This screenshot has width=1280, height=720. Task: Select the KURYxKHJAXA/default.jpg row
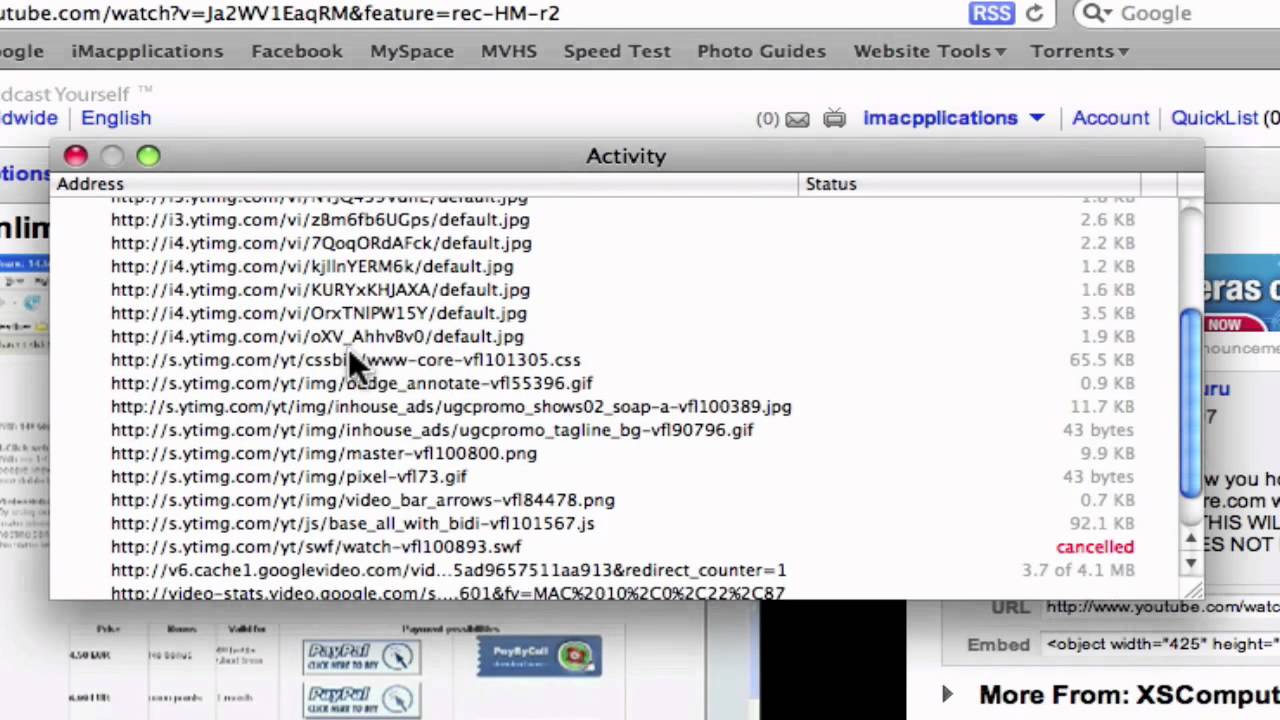615,290
